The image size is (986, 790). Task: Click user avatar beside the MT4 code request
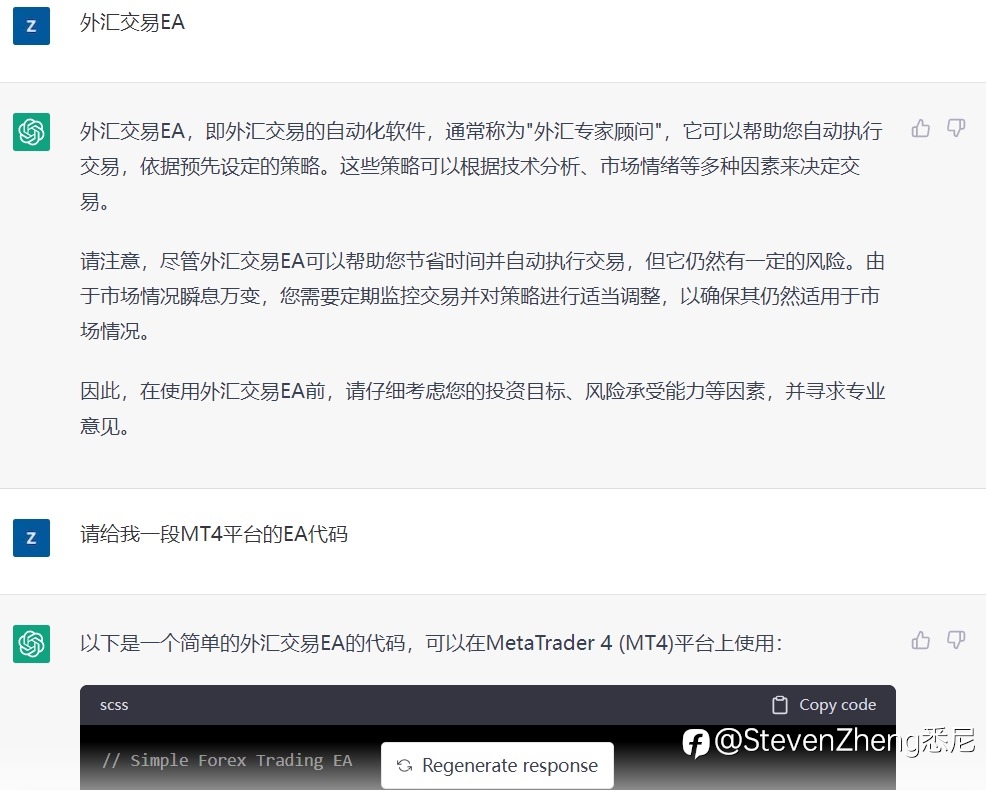coord(31,538)
